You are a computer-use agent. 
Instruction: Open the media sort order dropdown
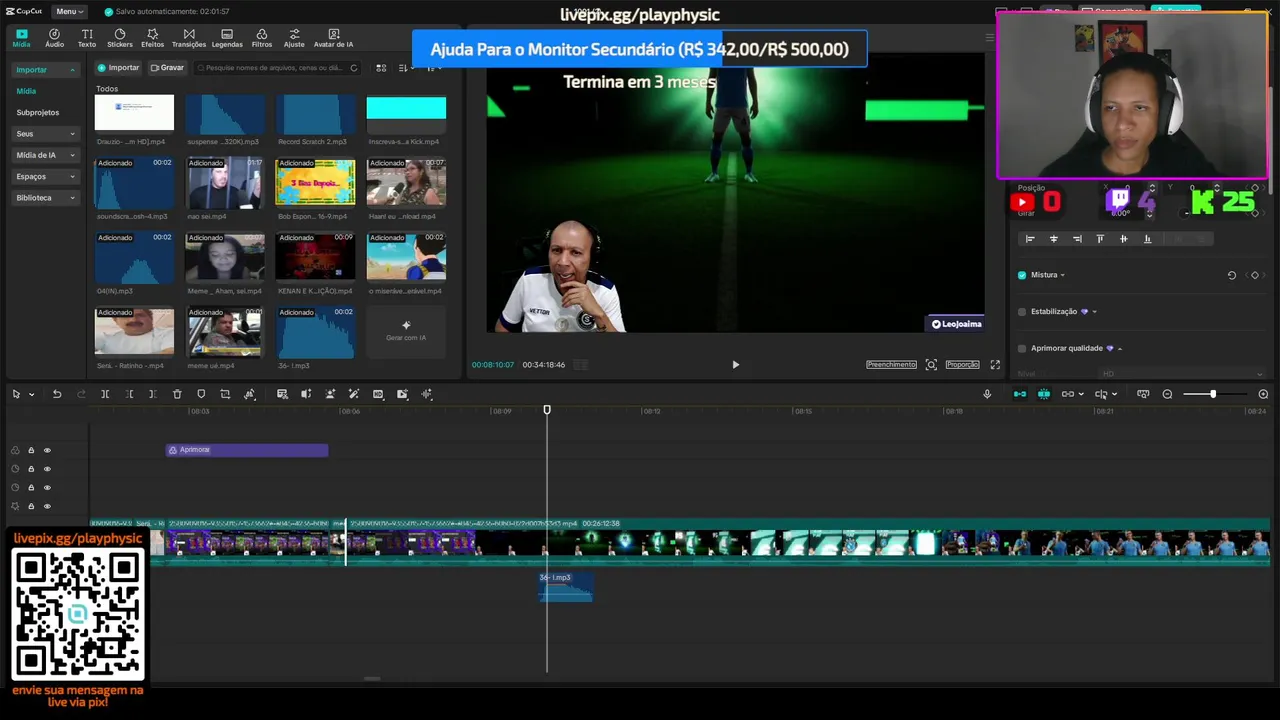coord(405,68)
